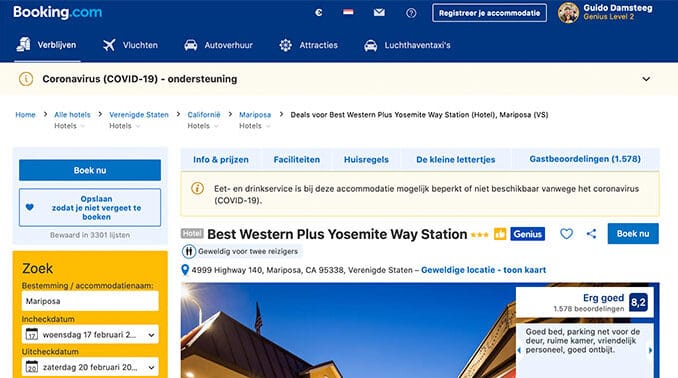
Task: Click the check-out calendar icon
Action: (32, 367)
